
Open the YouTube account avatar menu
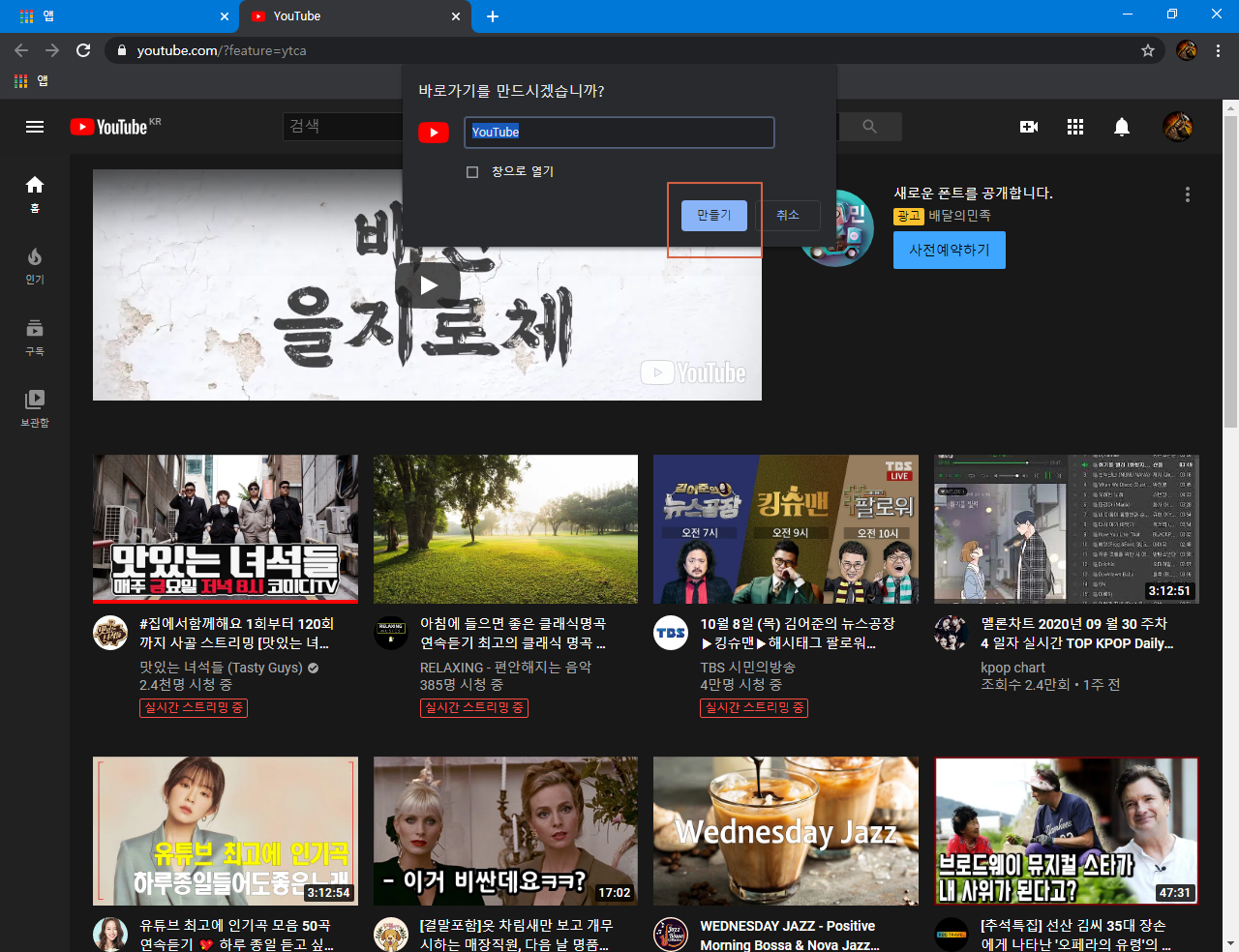click(1178, 127)
